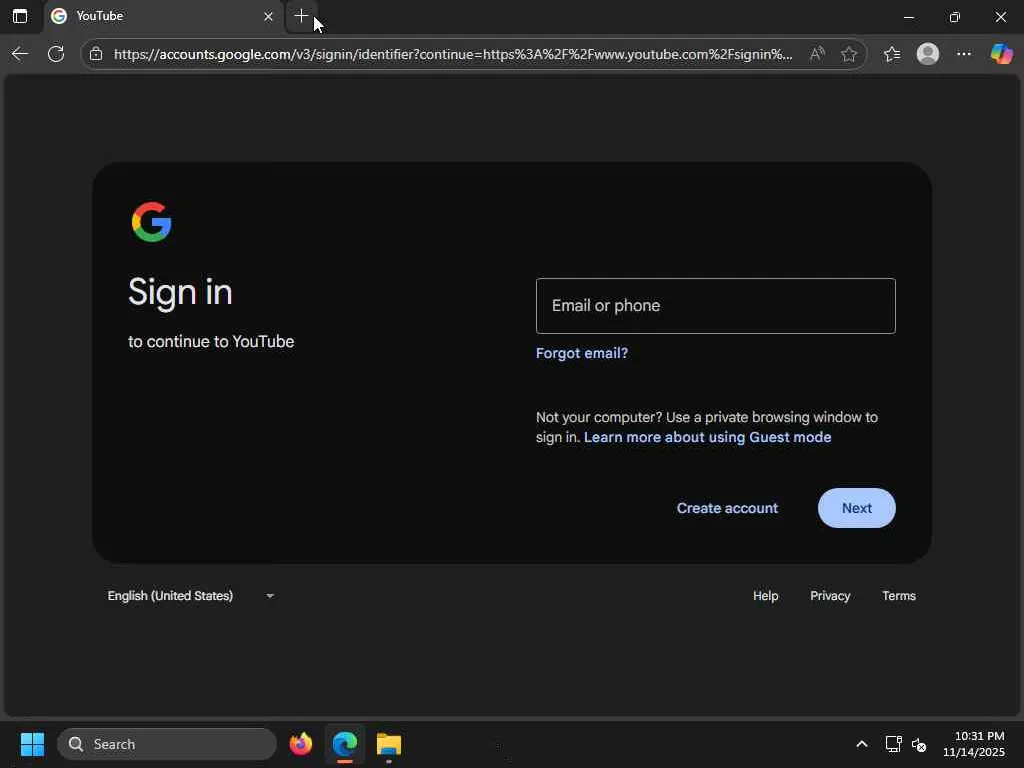Add this page to favorites star
The width and height of the screenshot is (1024, 768).
848,54
